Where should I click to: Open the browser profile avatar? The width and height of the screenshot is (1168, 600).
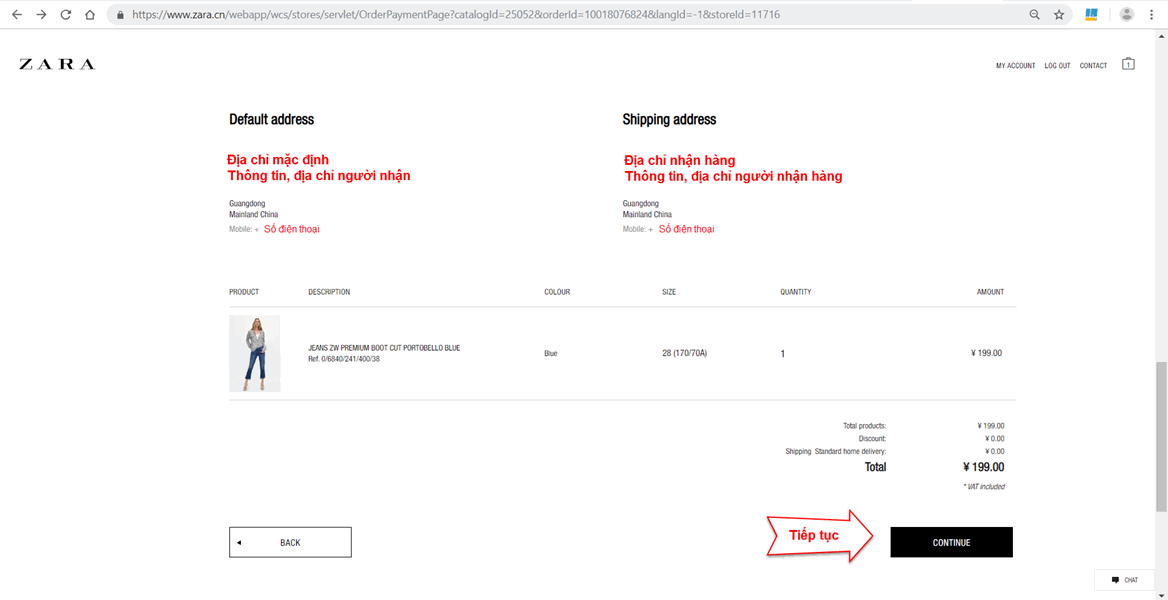(1127, 14)
